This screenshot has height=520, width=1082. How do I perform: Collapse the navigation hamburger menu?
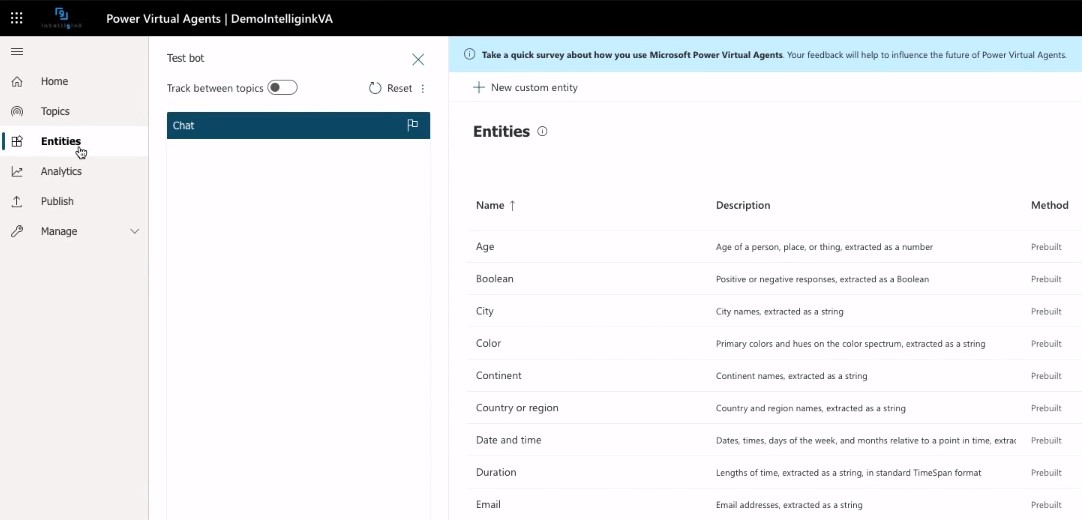click(x=17, y=52)
